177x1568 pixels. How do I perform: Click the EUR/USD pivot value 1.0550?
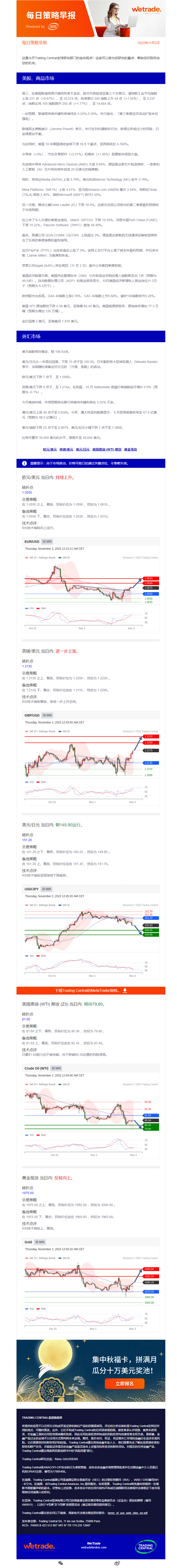(x=27, y=492)
